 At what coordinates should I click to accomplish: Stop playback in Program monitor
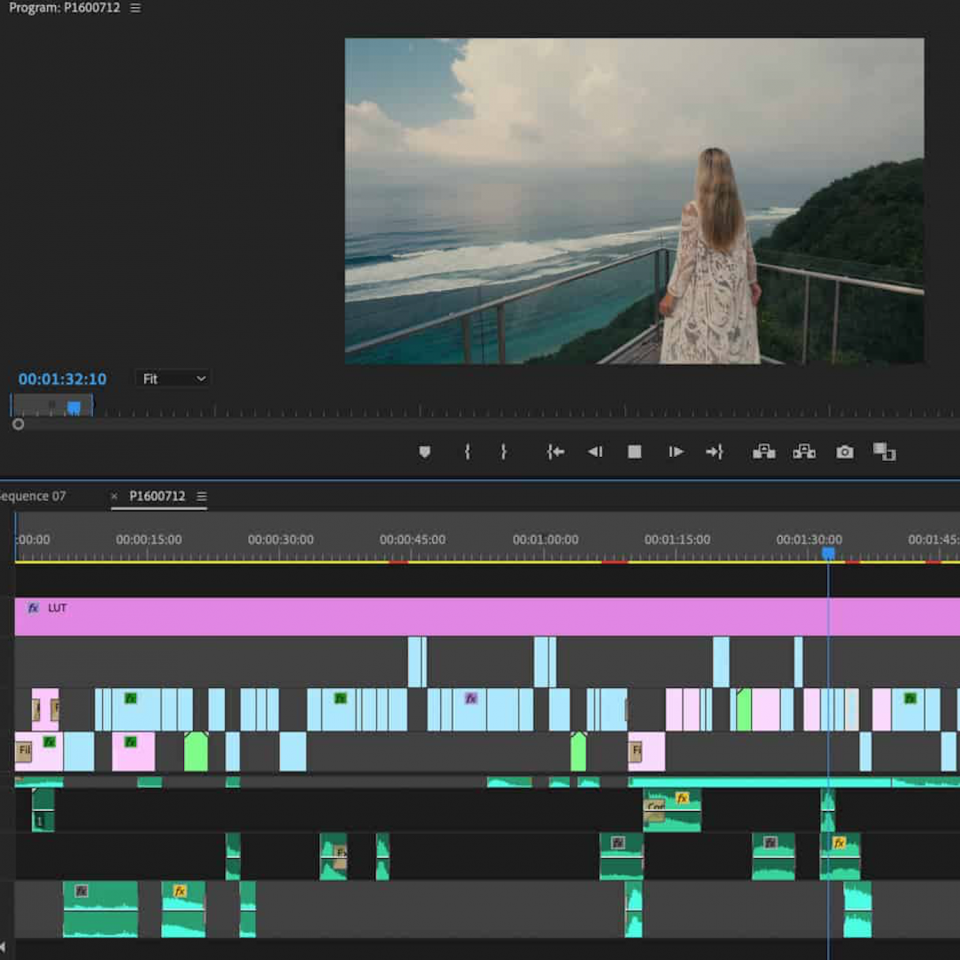click(x=634, y=452)
